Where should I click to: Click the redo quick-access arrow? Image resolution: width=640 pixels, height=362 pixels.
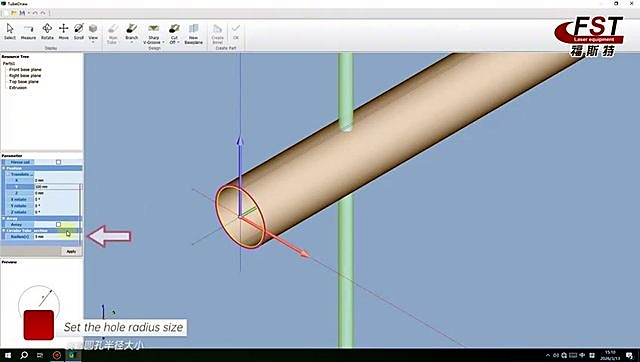pyautogui.click(x=43, y=13)
